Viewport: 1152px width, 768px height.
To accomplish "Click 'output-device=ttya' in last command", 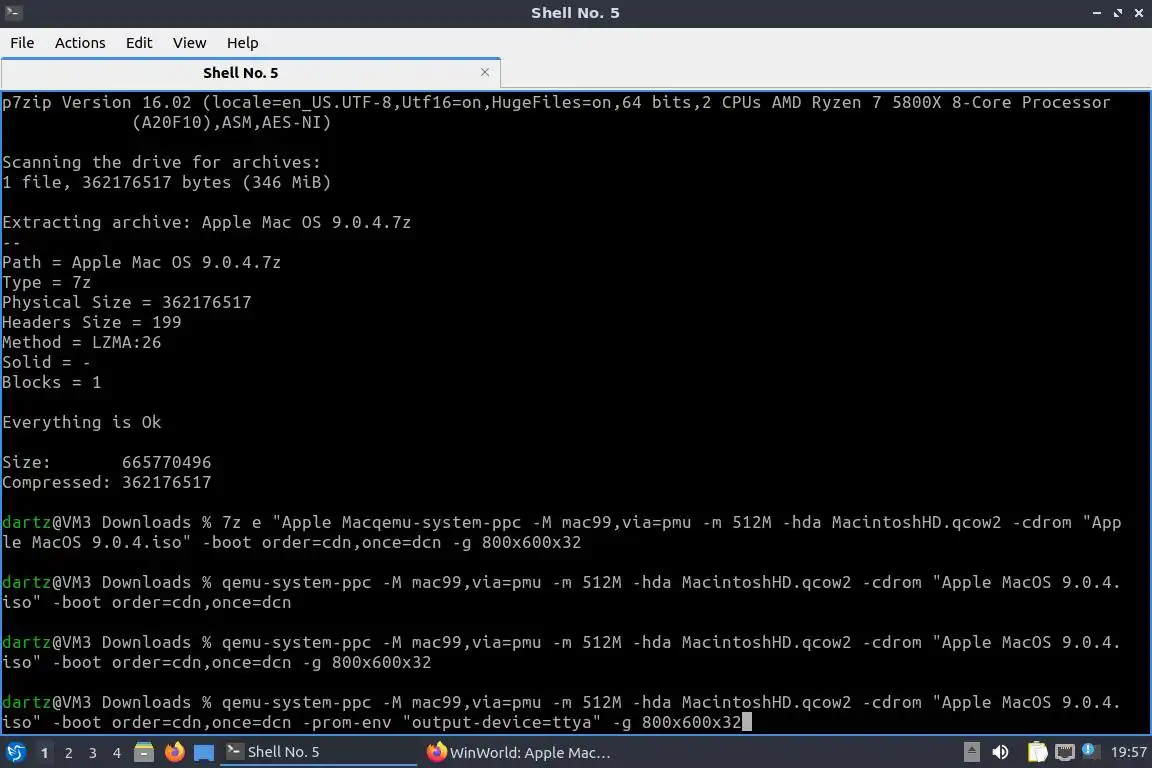I will click(x=501, y=722).
